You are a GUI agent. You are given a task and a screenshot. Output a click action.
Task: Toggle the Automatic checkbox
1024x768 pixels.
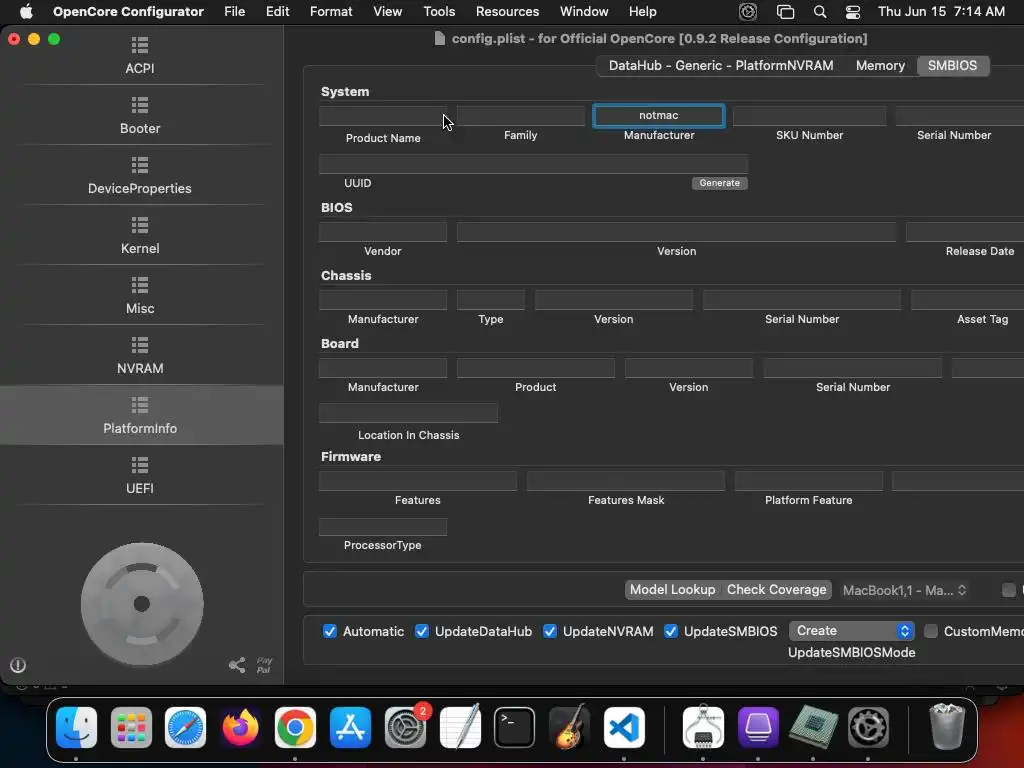(330, 631)
